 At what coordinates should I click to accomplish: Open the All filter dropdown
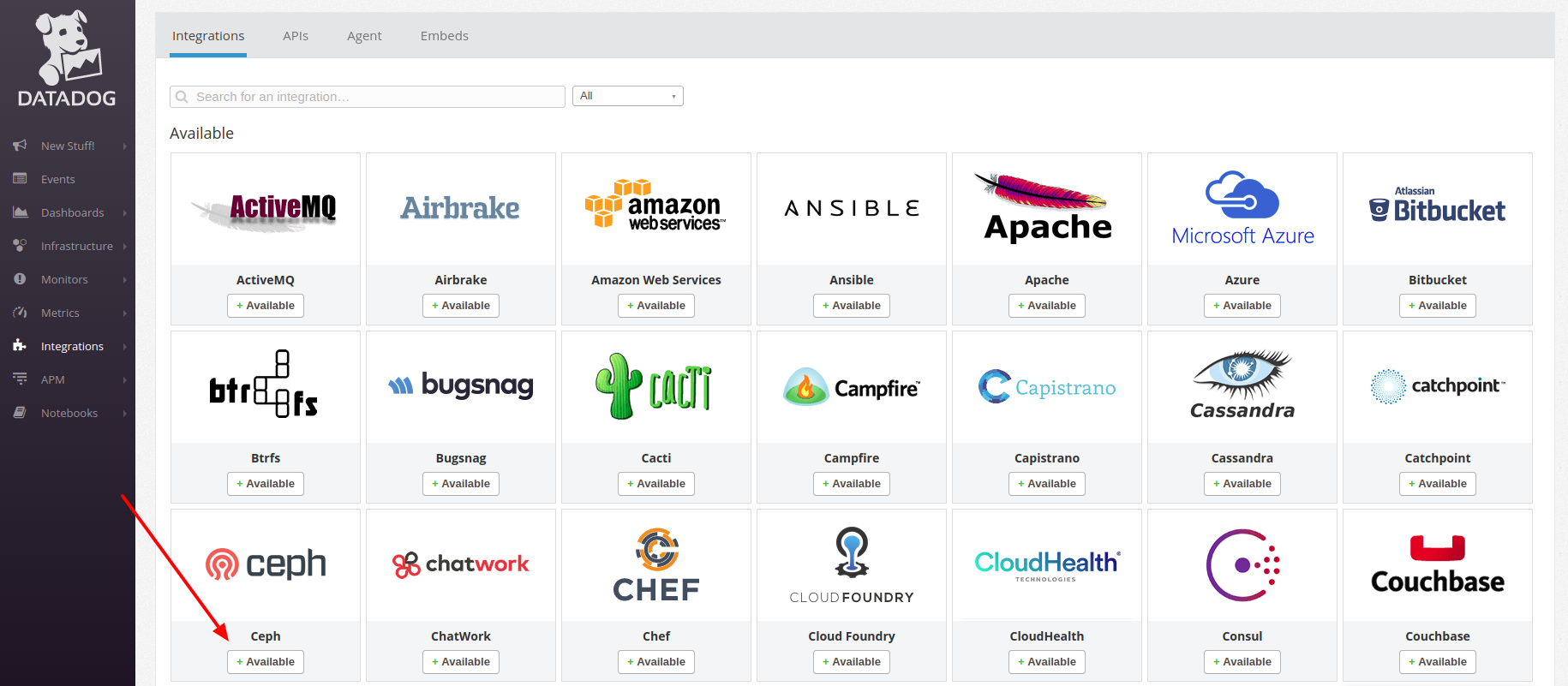[x=628, y=96]
